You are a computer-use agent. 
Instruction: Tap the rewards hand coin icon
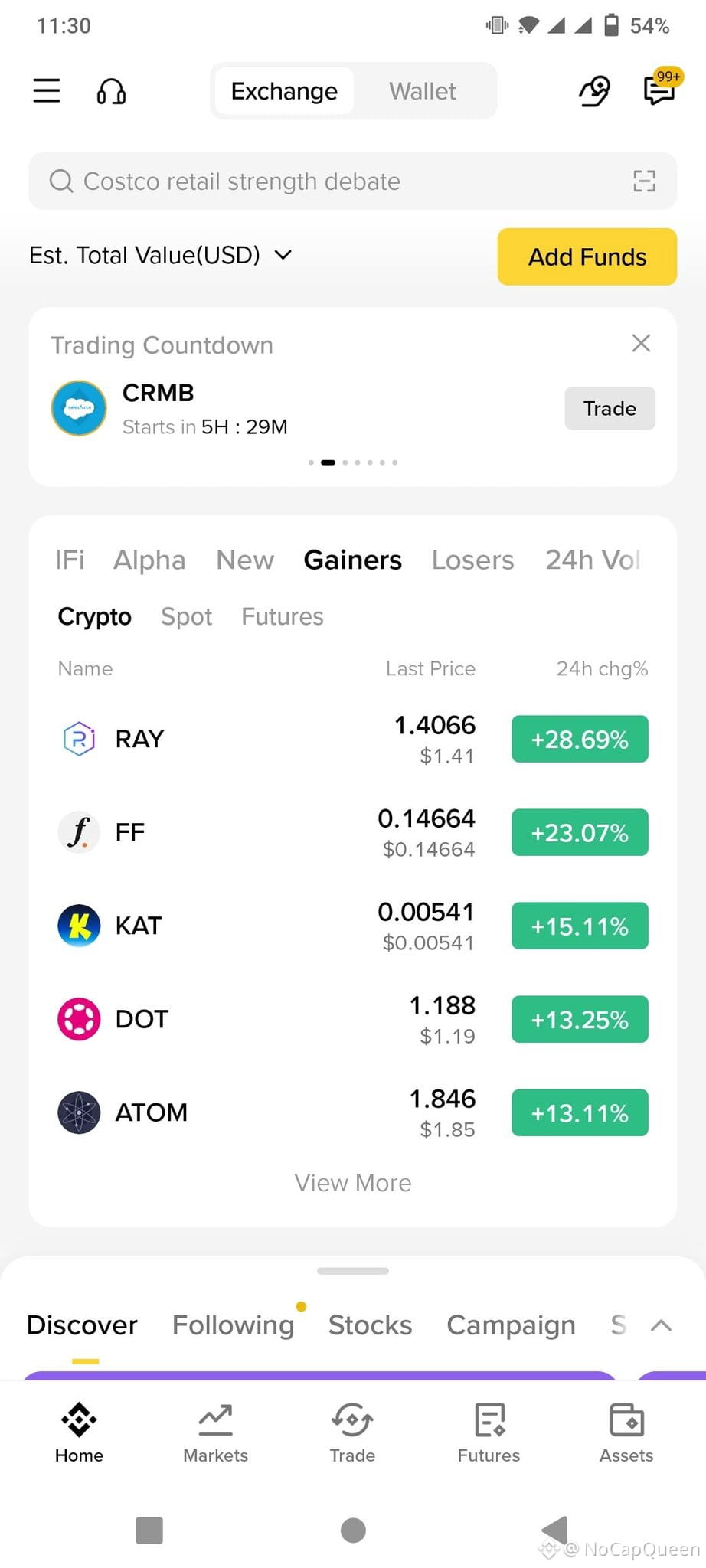pyautogui.click(x=593, y=91)
